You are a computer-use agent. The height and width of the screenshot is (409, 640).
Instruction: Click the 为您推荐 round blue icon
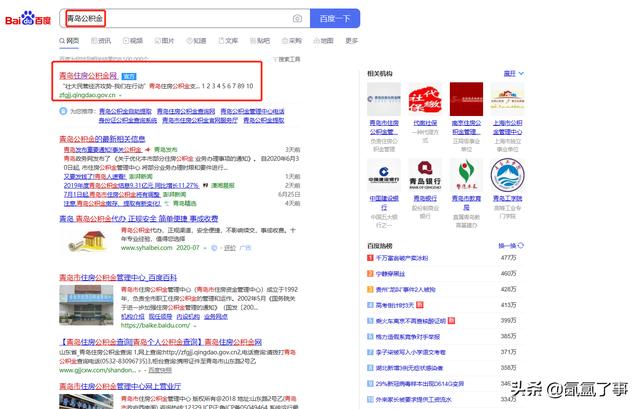pyautogui.click(x=63, y=111)
